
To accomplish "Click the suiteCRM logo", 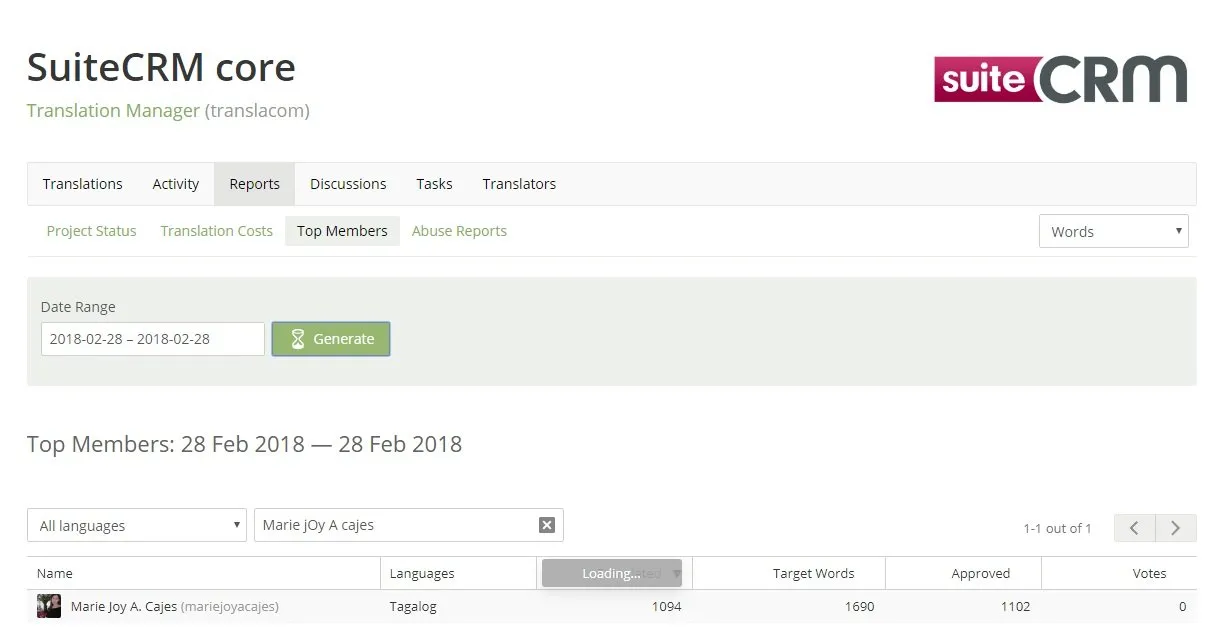I will click(x=1061, y=79).
